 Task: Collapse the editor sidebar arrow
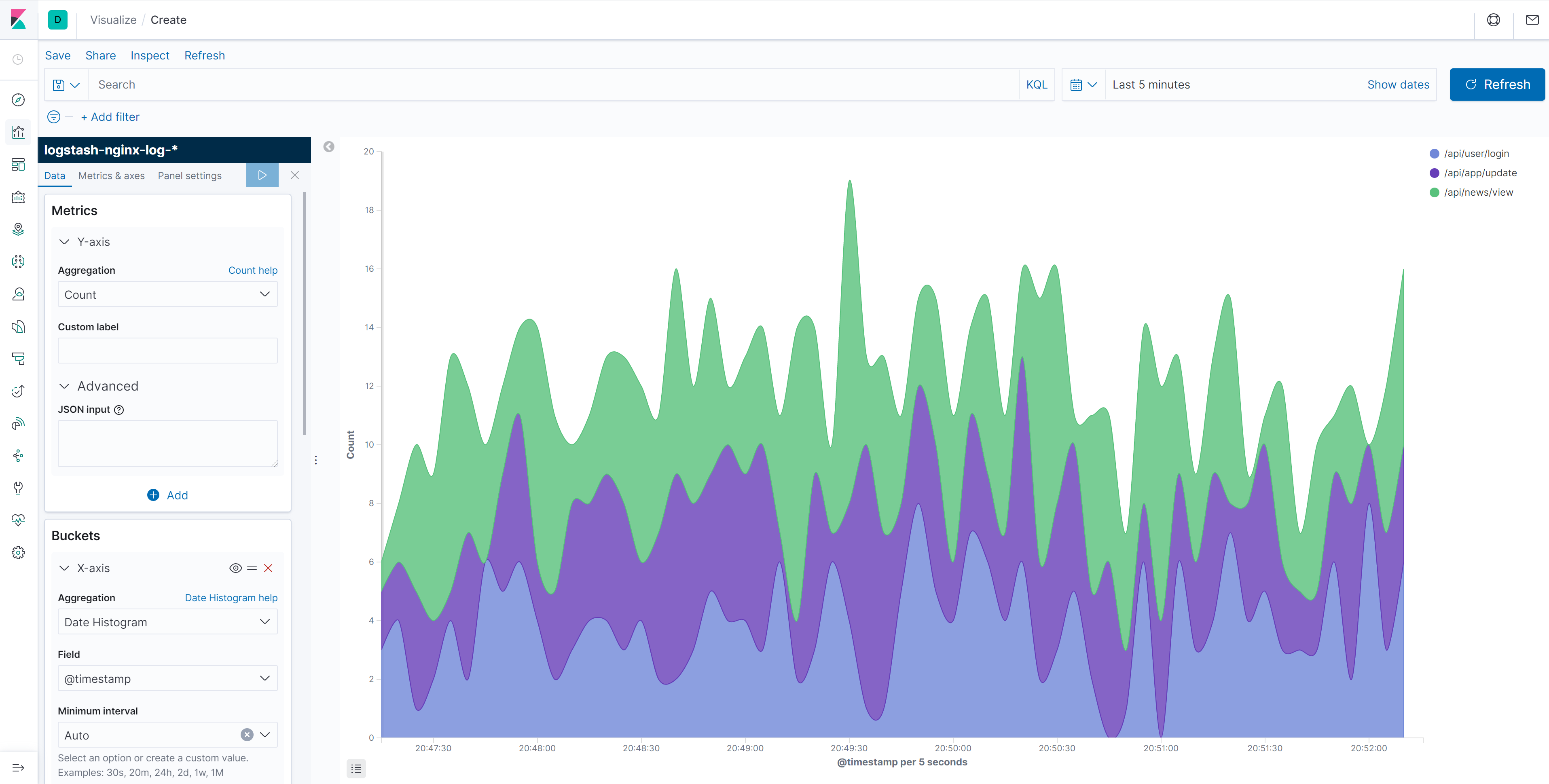point(329,147)
